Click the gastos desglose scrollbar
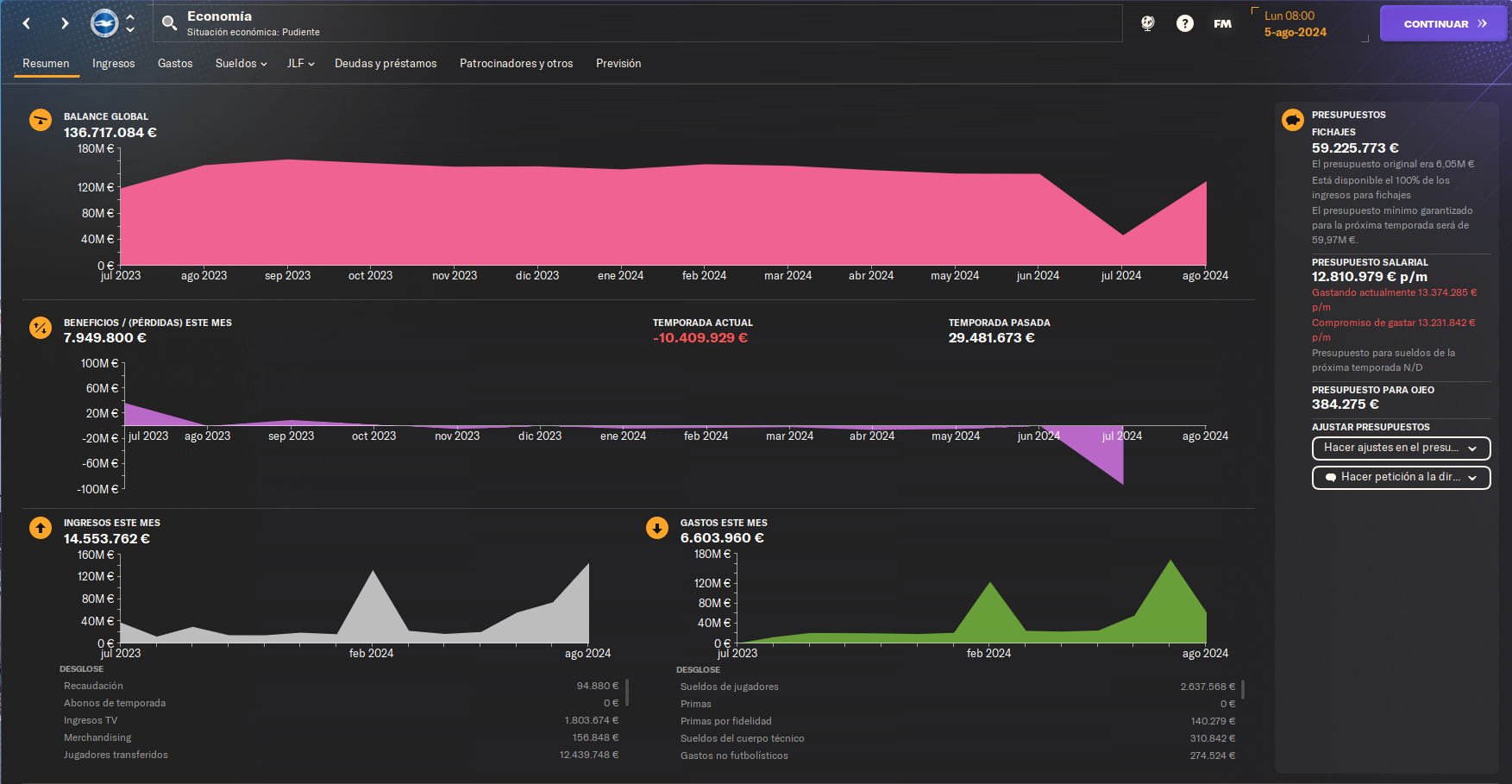Screen dimensions: 1512x784 click(1243, 690)
